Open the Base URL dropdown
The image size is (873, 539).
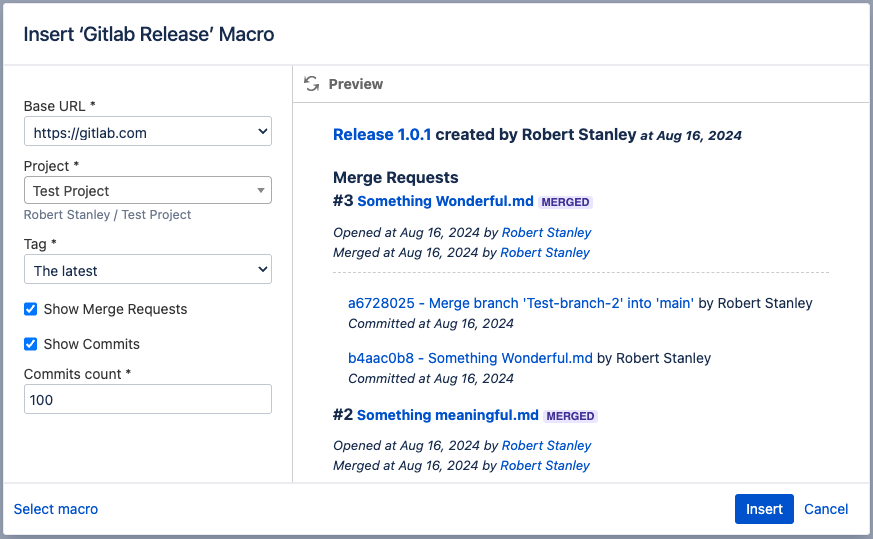(147, 131)
